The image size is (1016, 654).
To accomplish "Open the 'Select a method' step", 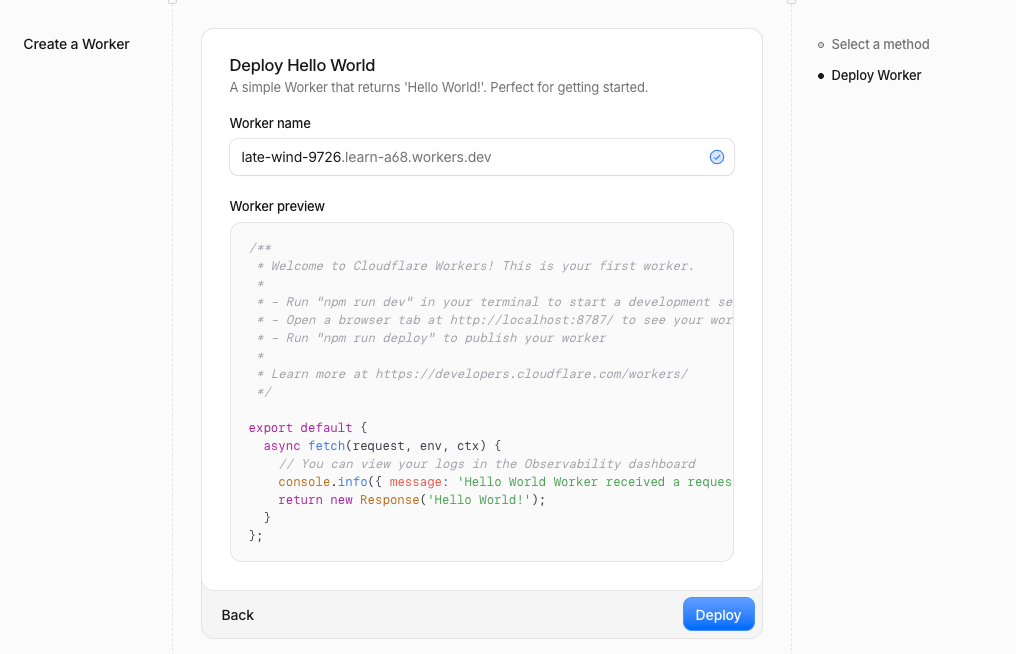I will pyautogui.click(x=880, y=44).
